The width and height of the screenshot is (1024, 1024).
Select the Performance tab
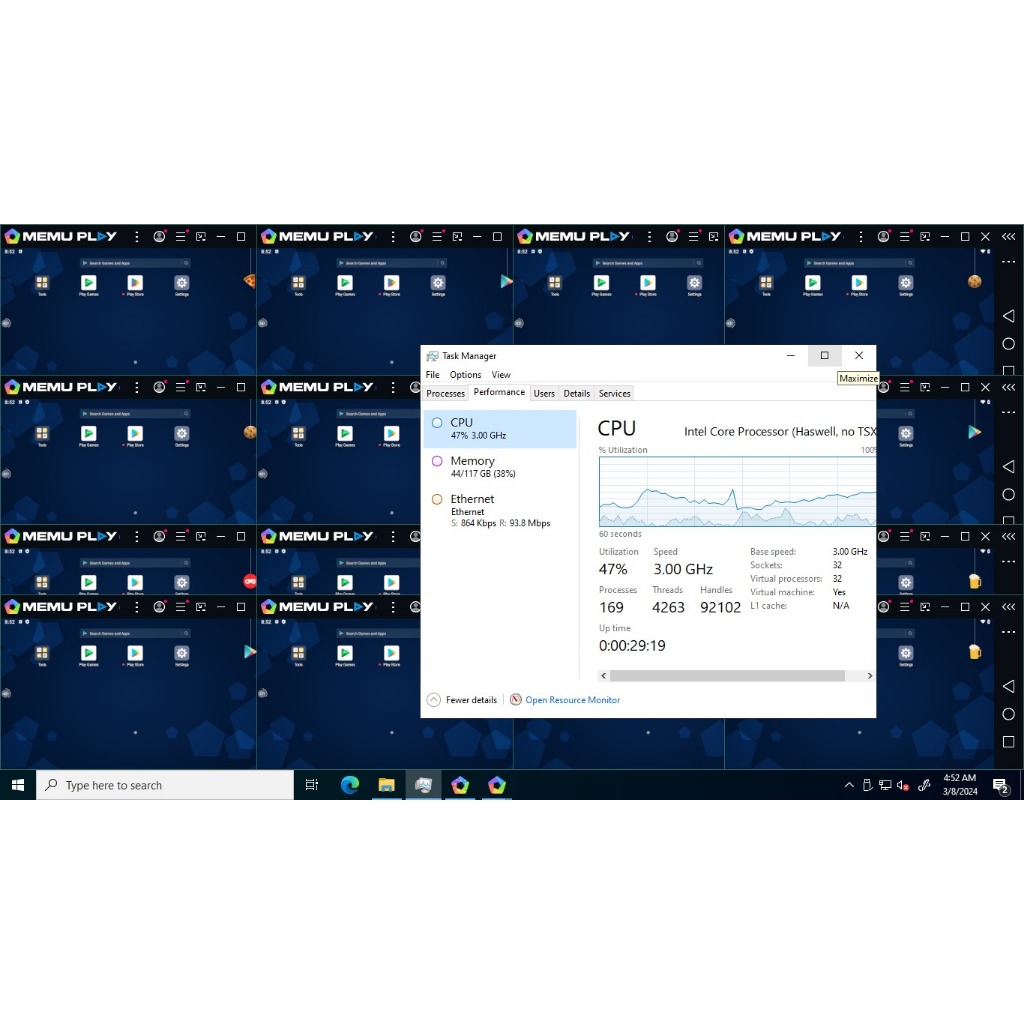coord(499,392)
